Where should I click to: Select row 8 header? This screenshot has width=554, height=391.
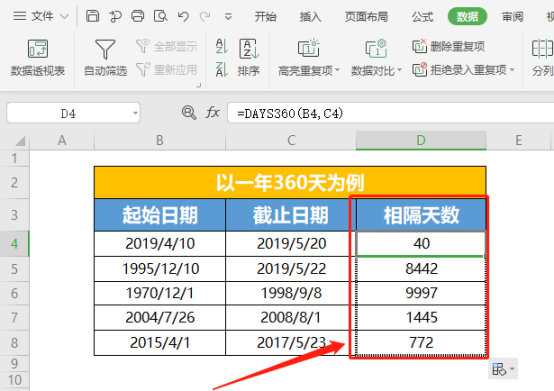click(14, 343)
